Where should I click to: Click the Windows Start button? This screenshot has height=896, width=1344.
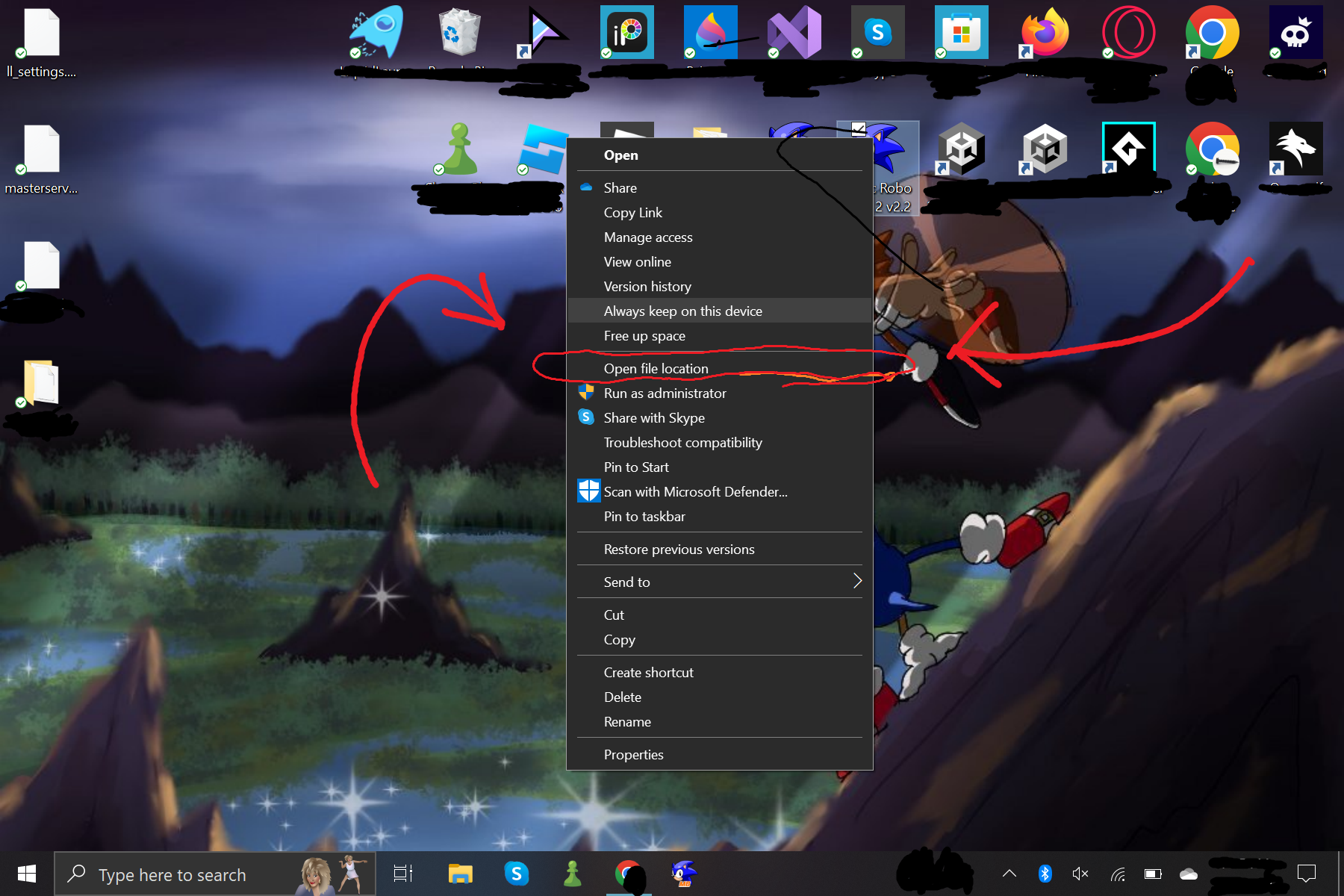point(27,874)
